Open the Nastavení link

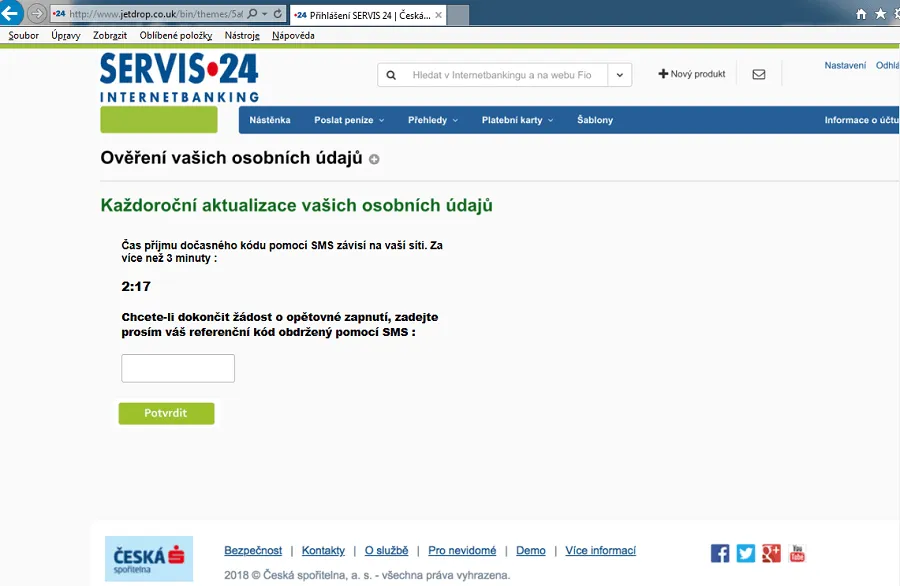point(845,65)
